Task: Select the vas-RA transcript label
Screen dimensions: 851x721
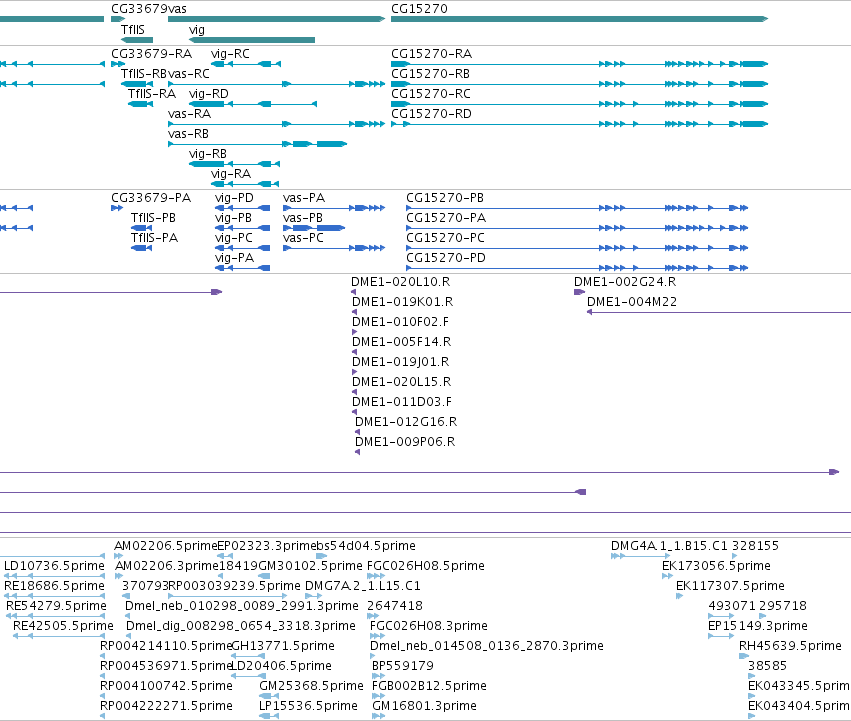Action: (x=189, y=114)
